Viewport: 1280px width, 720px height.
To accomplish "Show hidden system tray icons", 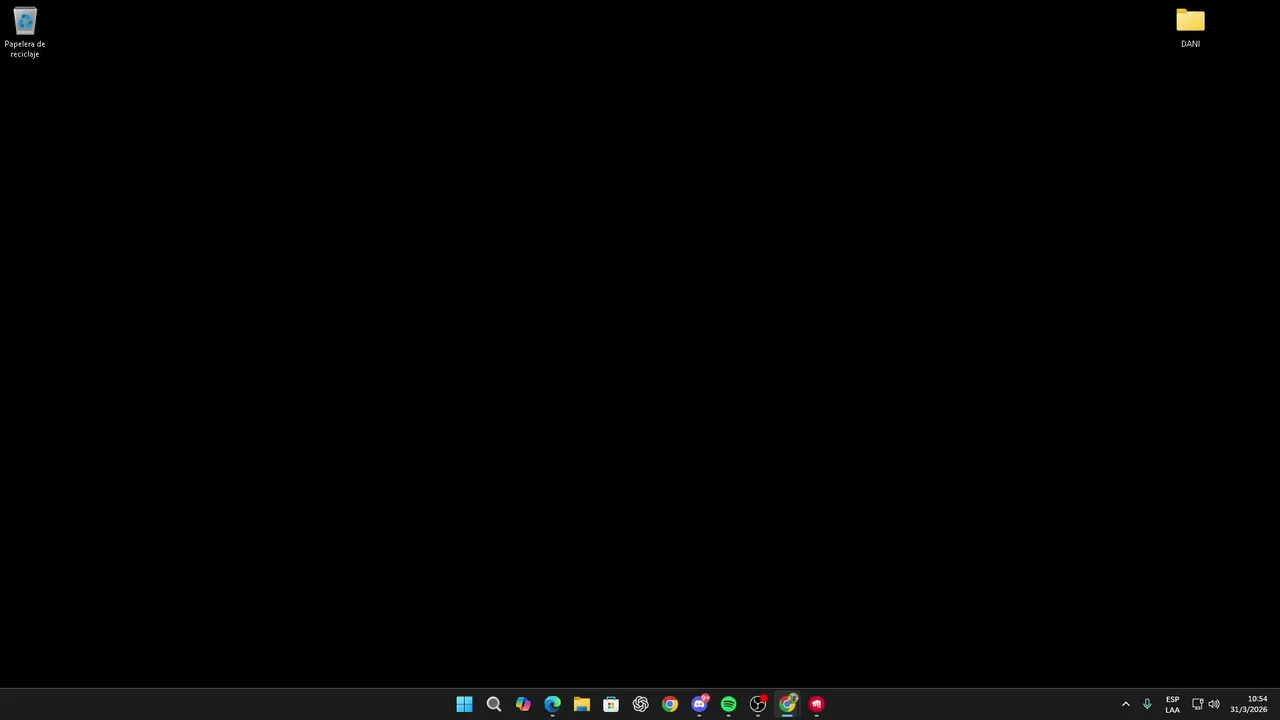I will coord(1125,704).
